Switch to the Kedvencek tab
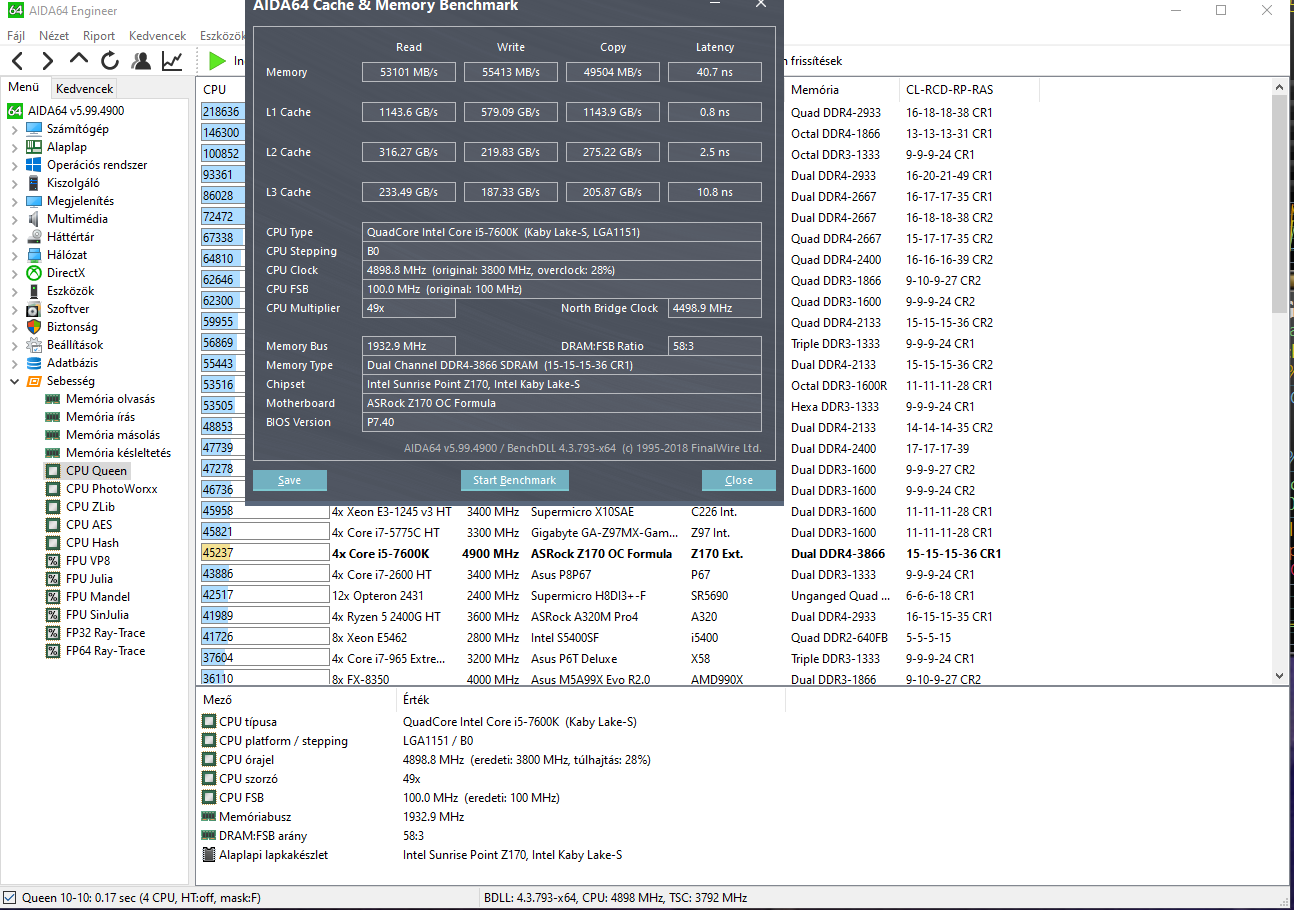Viewport: 1294px width, 910px height. click(x=85, y=88)
